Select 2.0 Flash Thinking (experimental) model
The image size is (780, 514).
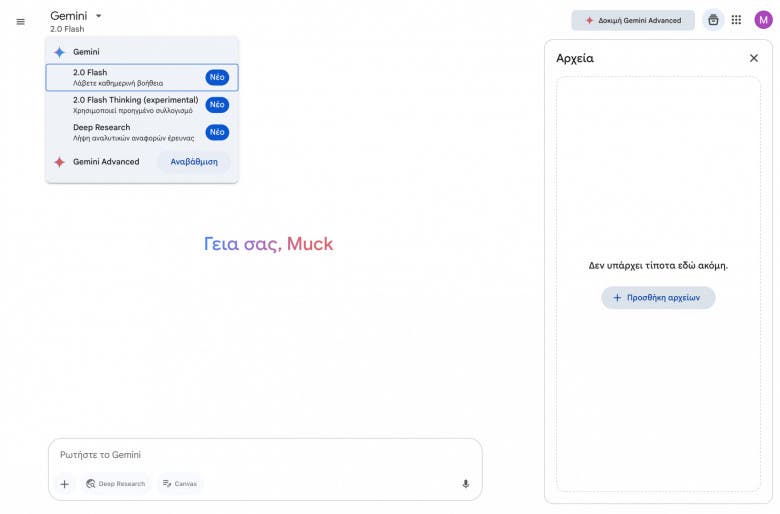tap(142, 105)
